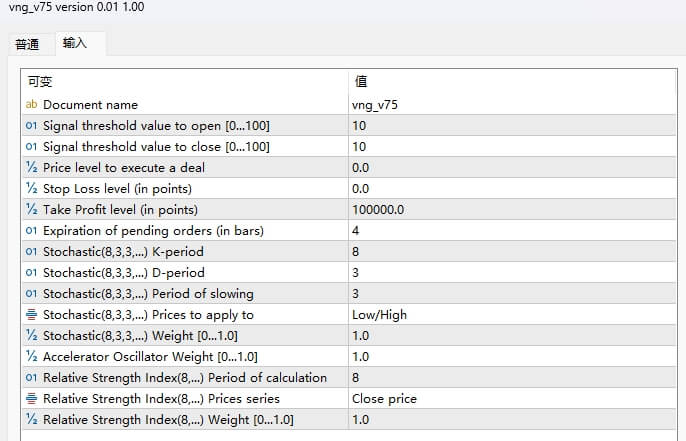The image size is (686, 441).
Task: Click the Stochastic K-period value 8
Action: (x=510, y=252)
